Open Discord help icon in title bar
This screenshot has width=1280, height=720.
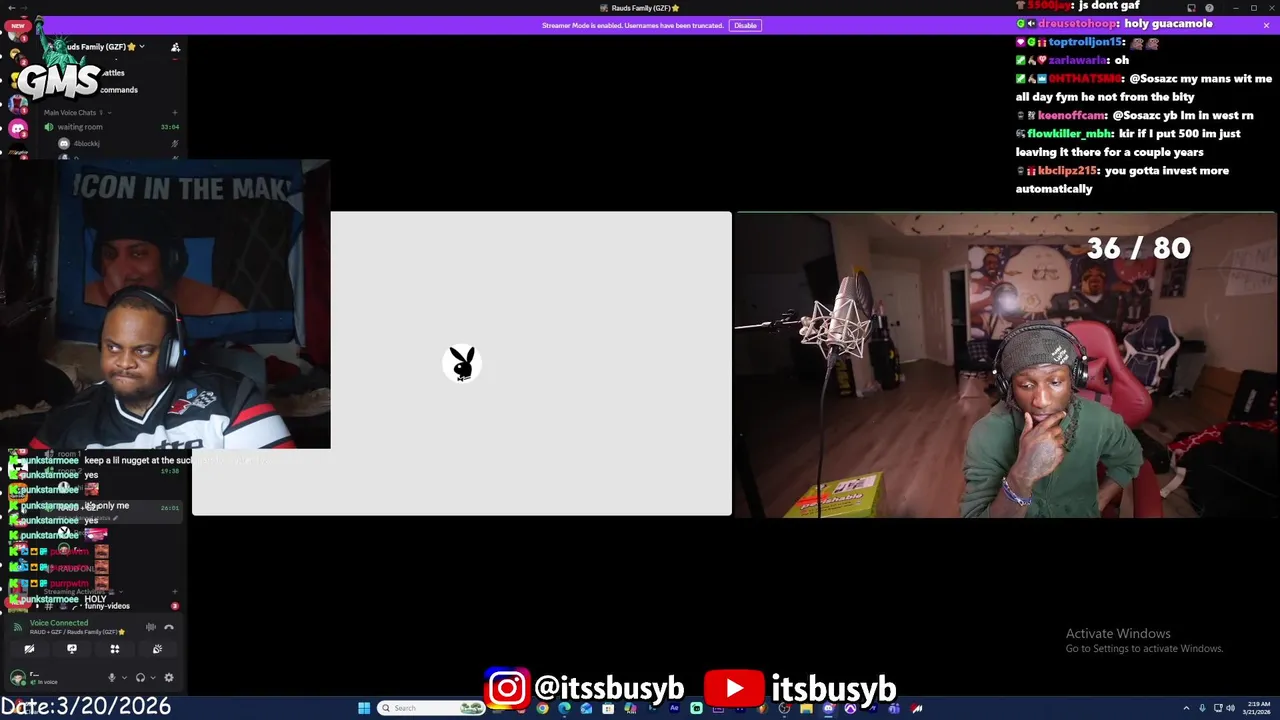tap(1209, 8)
